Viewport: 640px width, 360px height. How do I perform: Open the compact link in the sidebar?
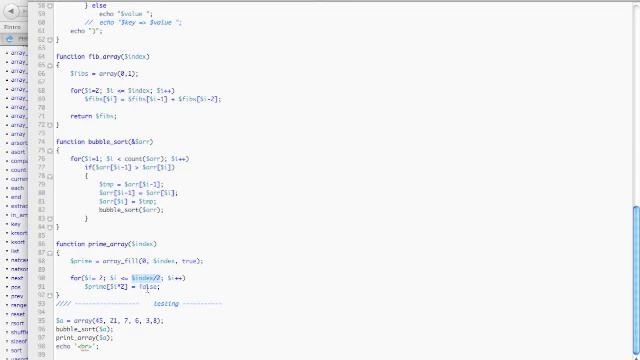(19, 161)
